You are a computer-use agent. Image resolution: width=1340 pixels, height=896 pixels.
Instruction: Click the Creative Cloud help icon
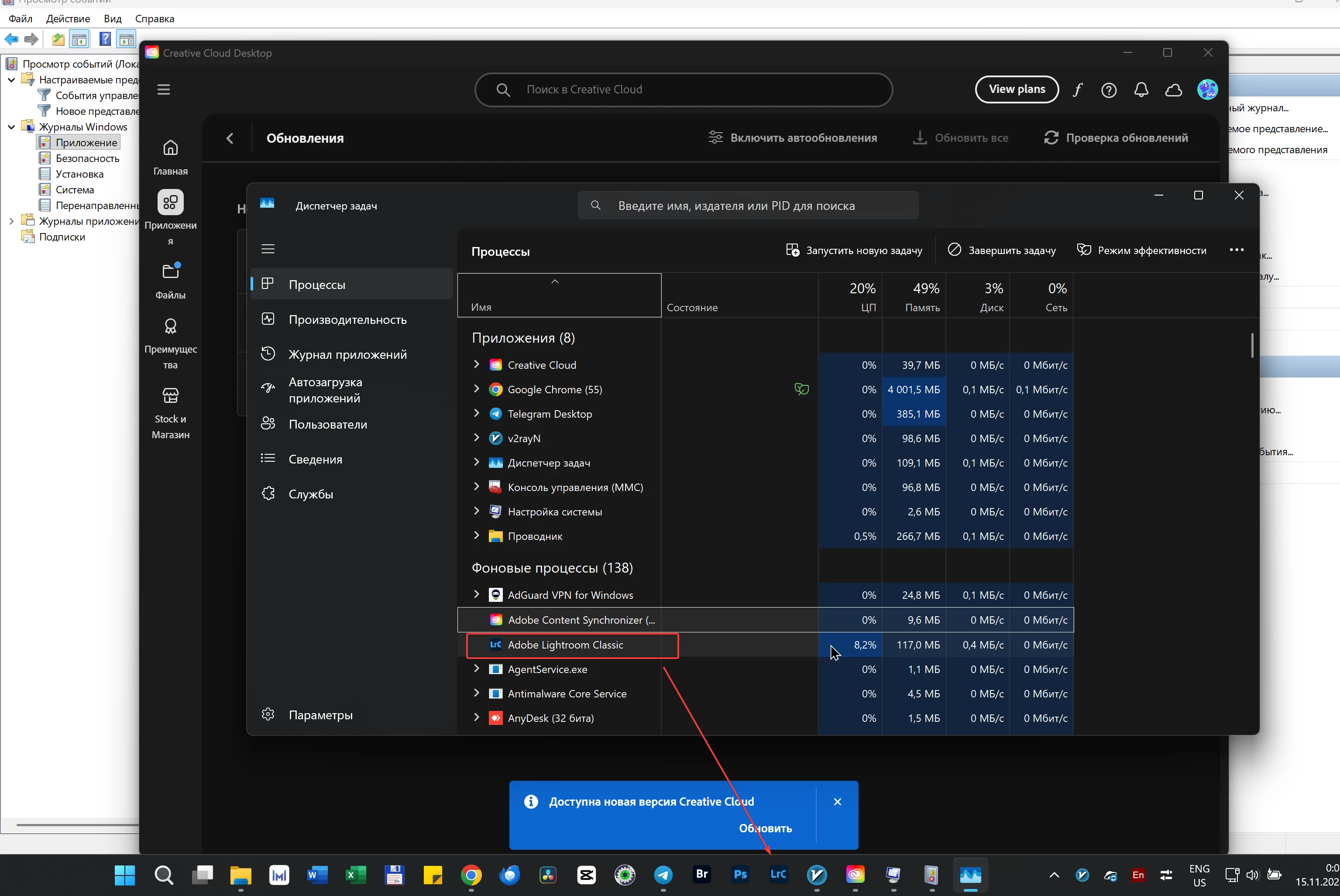coord(1109,90)
